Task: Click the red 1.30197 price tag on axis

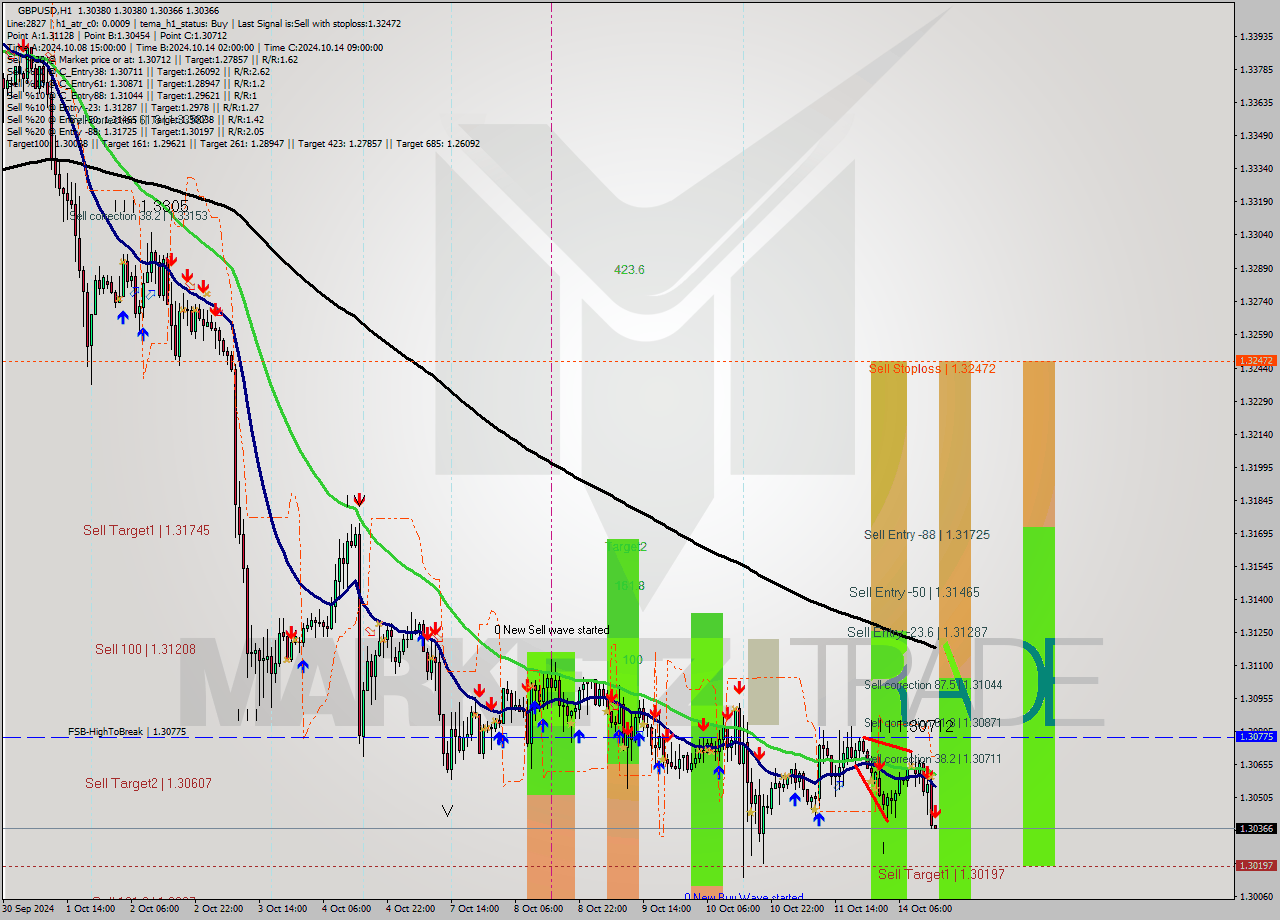Action: pos(1256,866)
